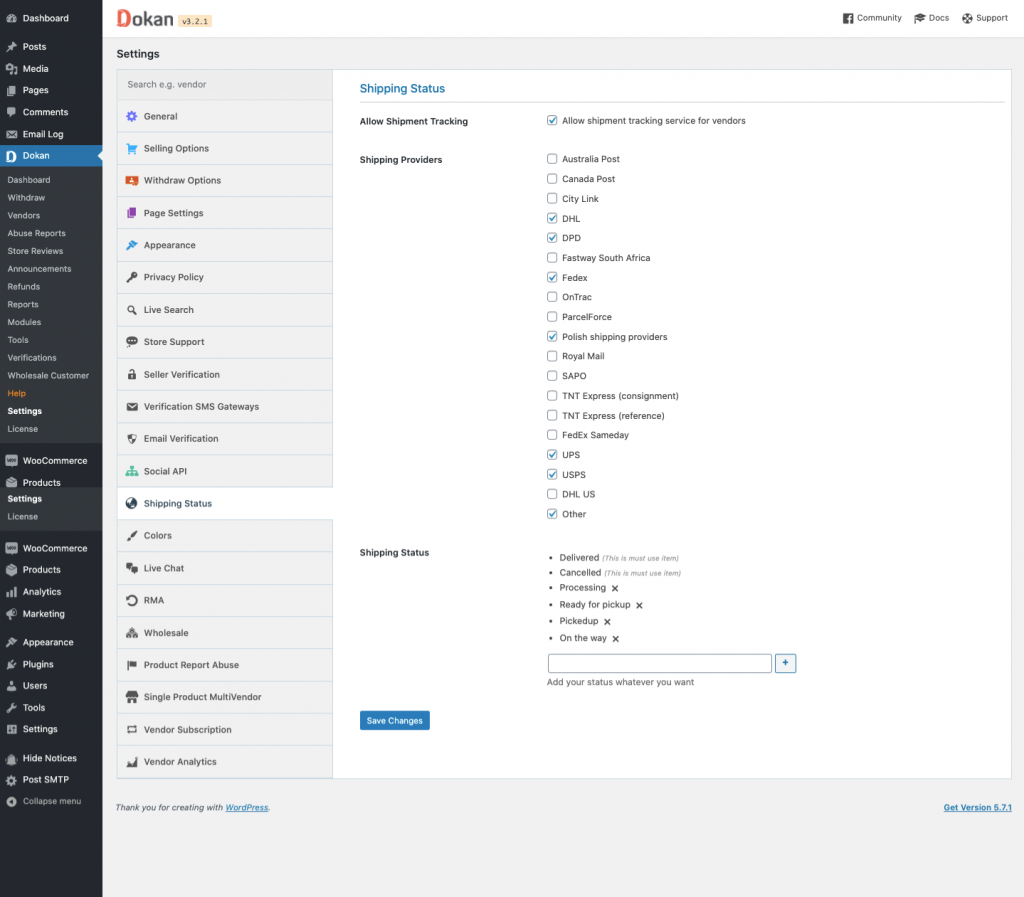The image size is (1024, 897).
Task: Focus the settings search field
Action: [x=225, y=84]
